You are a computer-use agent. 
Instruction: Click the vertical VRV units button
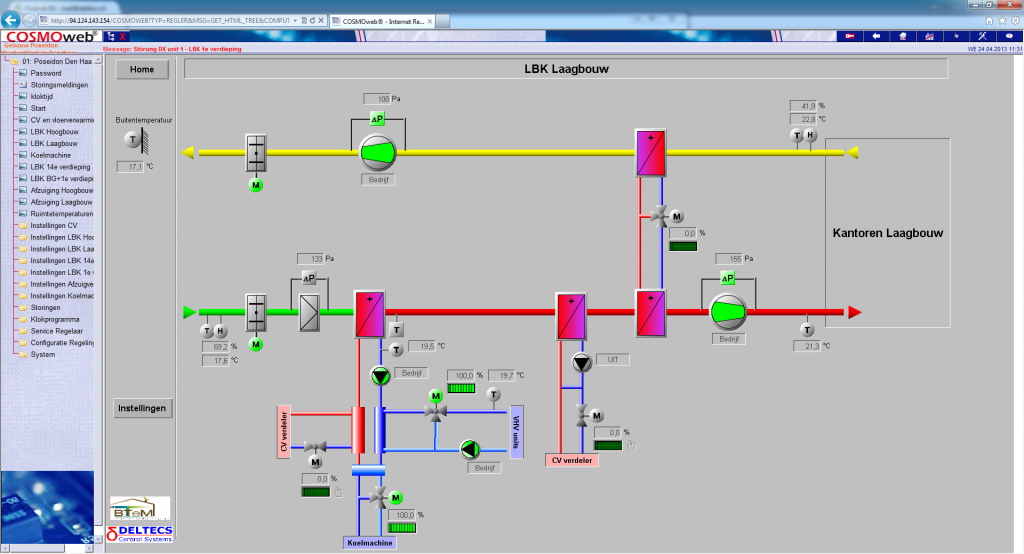click(516, 432)
